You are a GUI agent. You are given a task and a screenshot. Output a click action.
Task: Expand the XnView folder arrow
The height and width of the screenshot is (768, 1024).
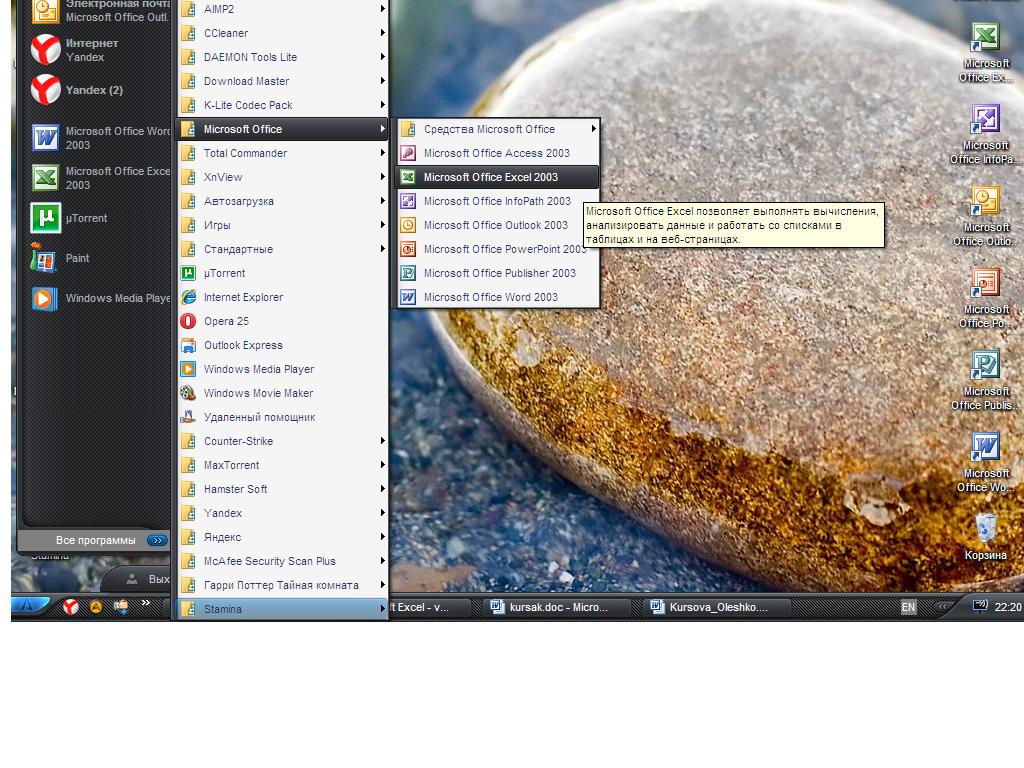tap(383, 177)
